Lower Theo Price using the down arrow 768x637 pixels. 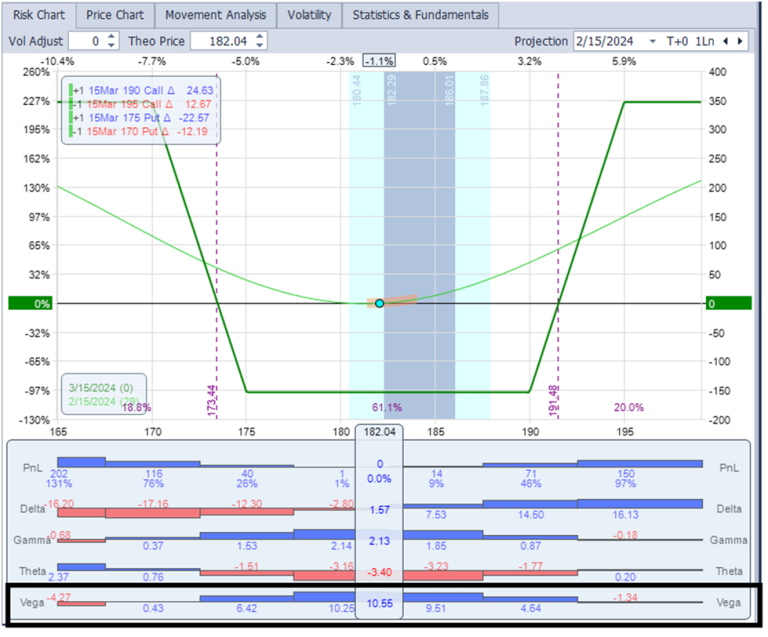260,46
